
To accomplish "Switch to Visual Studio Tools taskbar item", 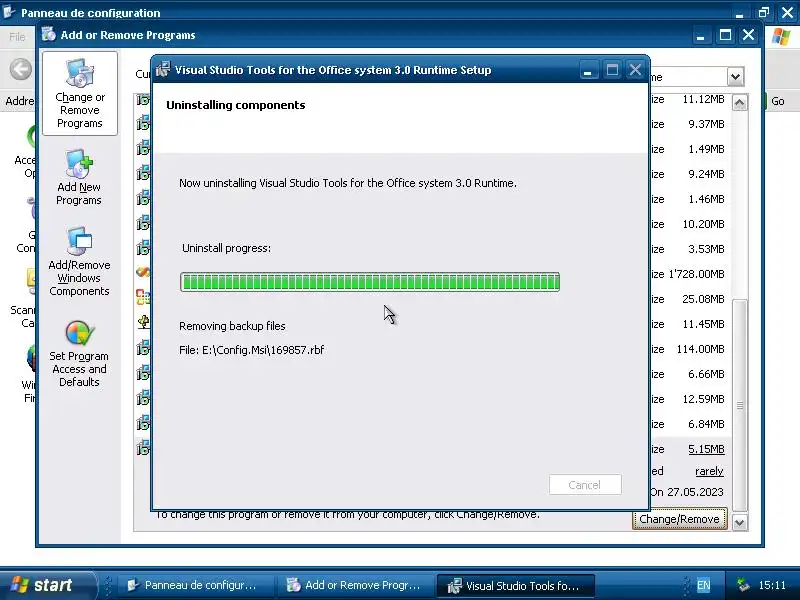I will (x=514, y=585).
